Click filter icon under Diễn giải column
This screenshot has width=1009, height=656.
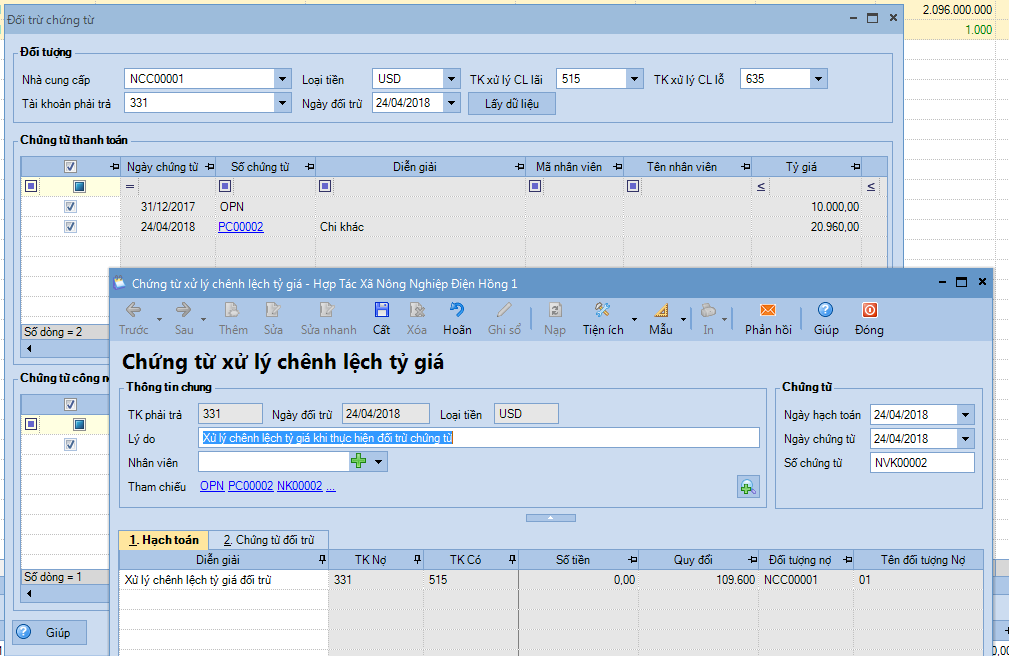(x=325, y=186)
